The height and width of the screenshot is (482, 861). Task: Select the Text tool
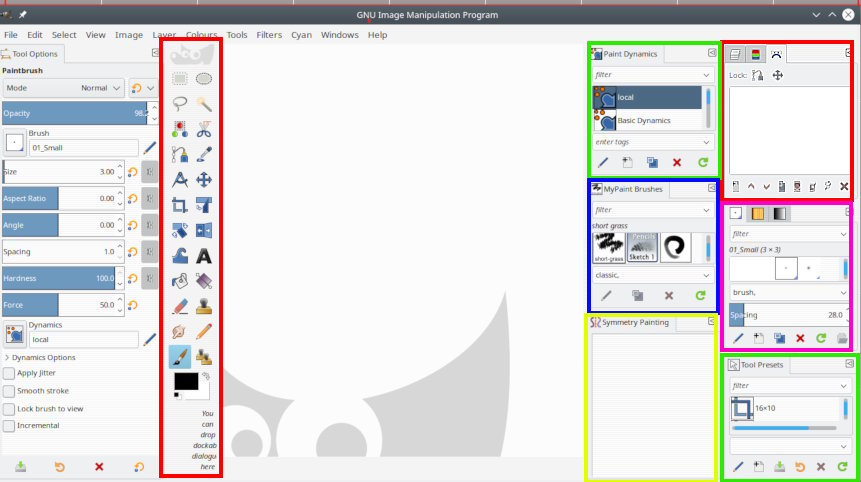click(x=204, y=256)
